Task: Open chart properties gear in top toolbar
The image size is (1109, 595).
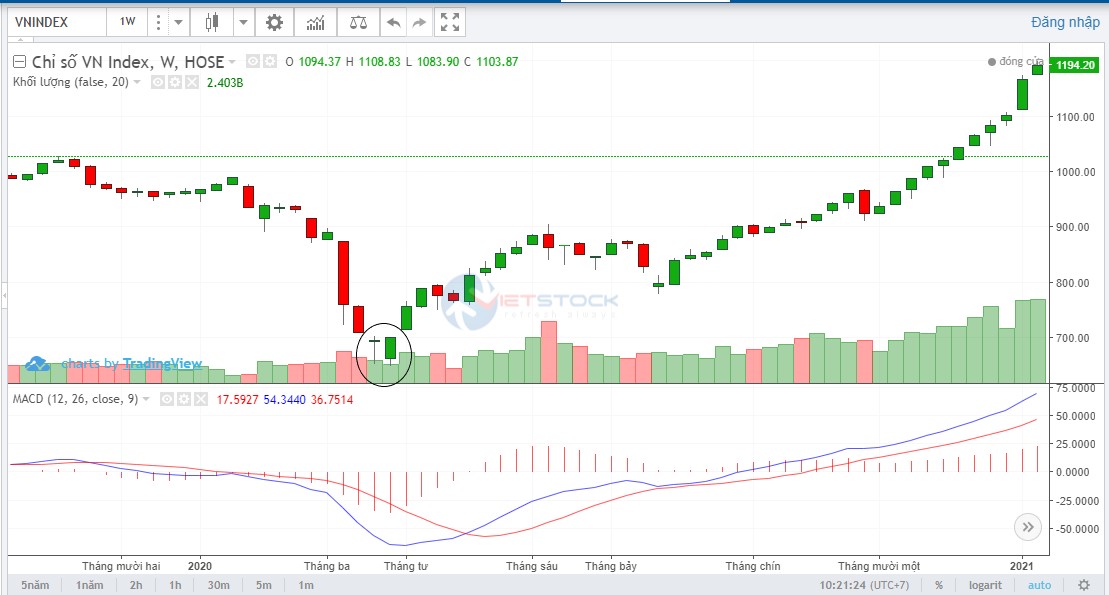Action: [x=274, y=21]
